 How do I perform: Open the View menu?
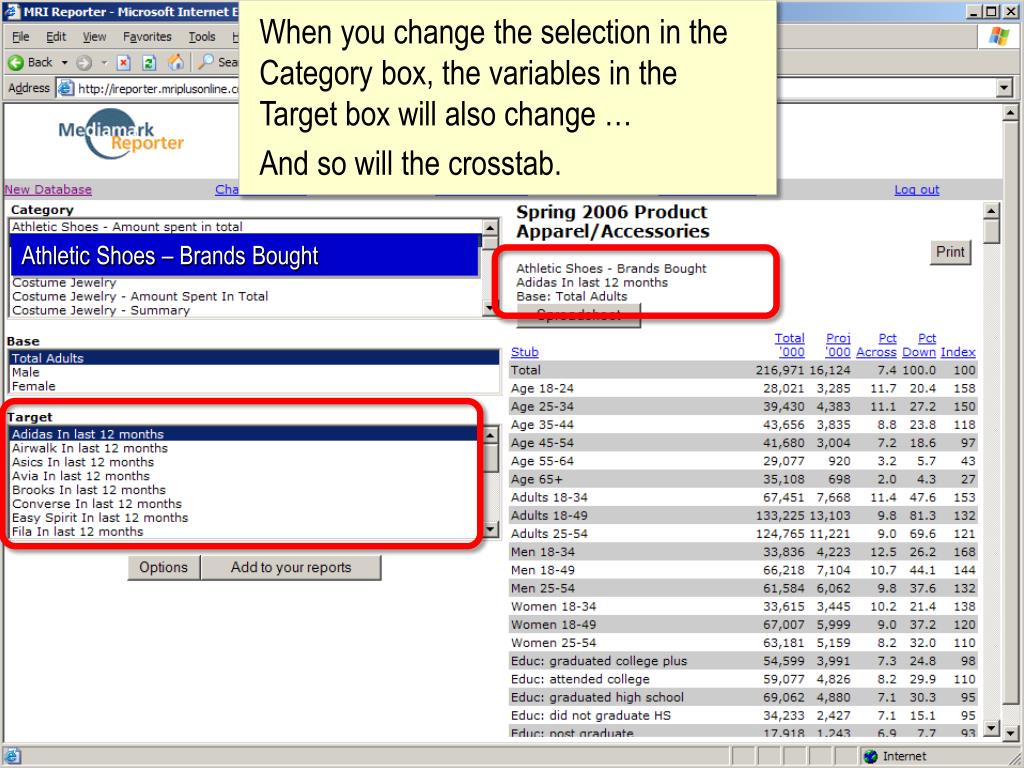[94, 37]
